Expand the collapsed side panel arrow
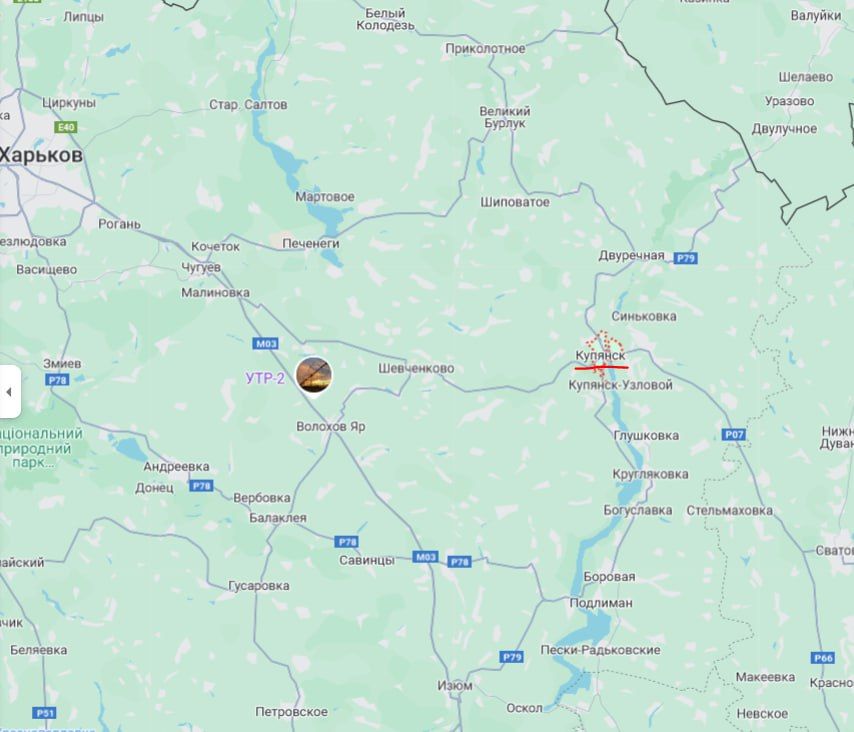 tap(9, 392)
